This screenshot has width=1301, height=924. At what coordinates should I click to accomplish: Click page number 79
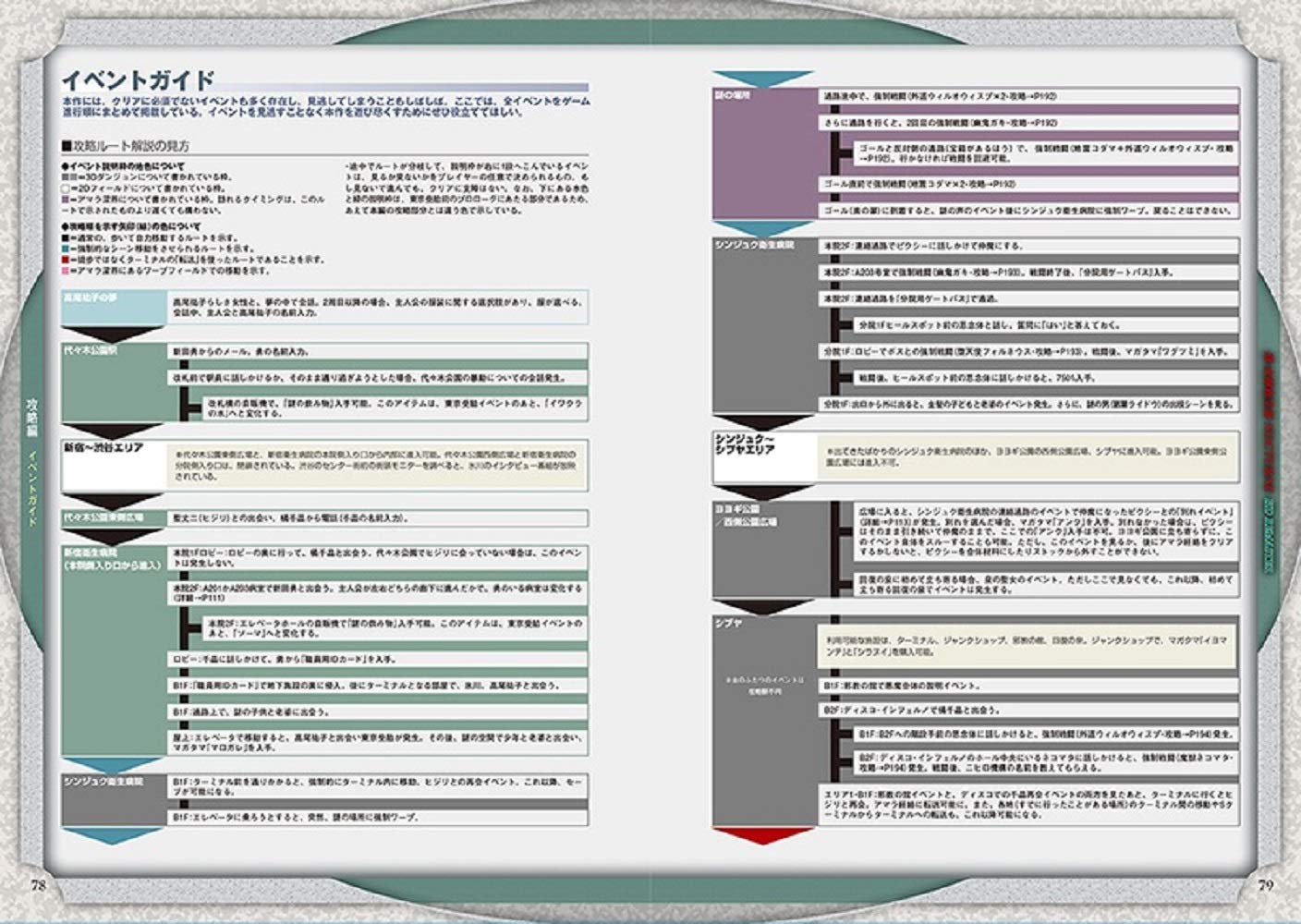point(1265,884)
